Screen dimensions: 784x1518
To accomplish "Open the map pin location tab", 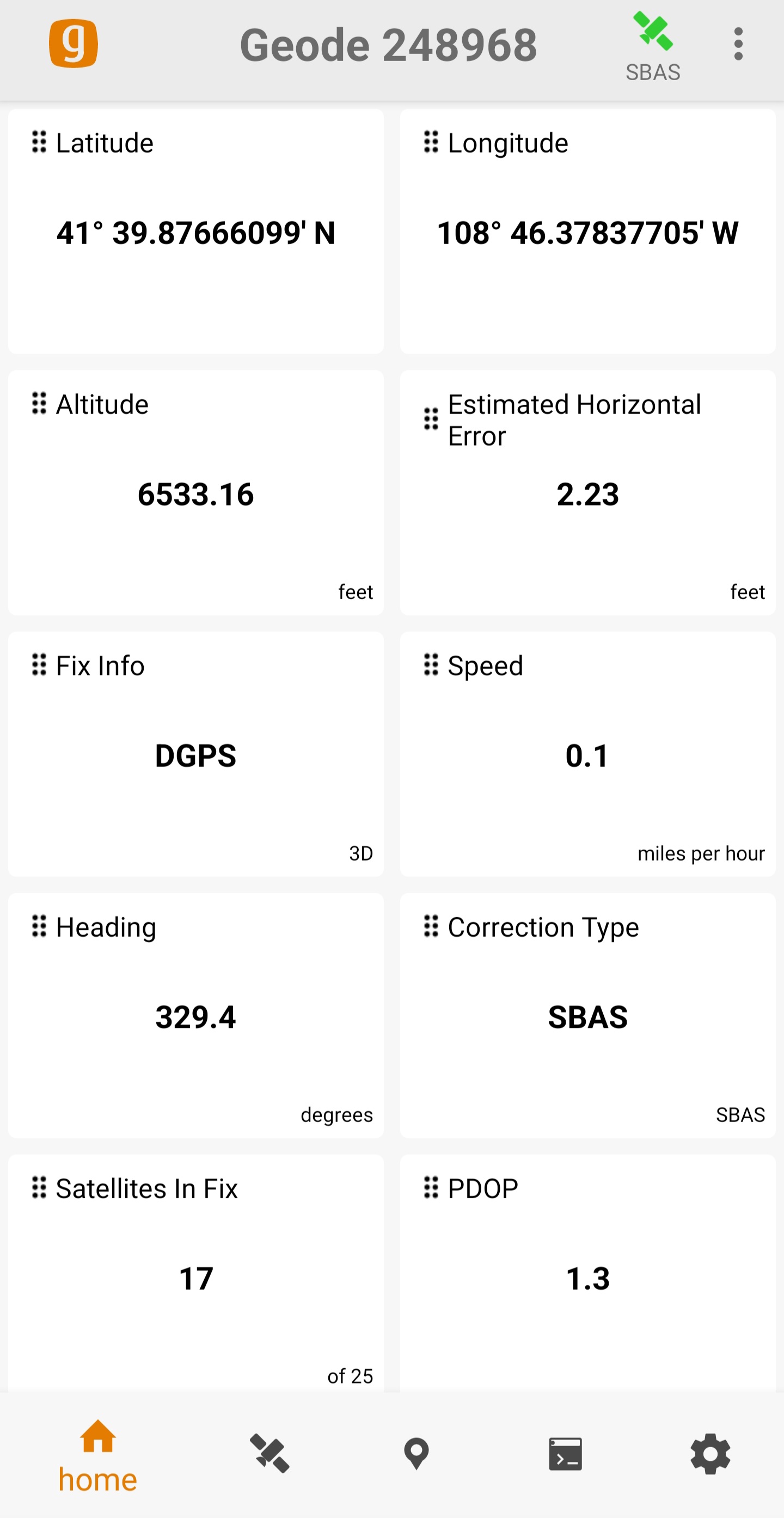I will point(416,1453).
